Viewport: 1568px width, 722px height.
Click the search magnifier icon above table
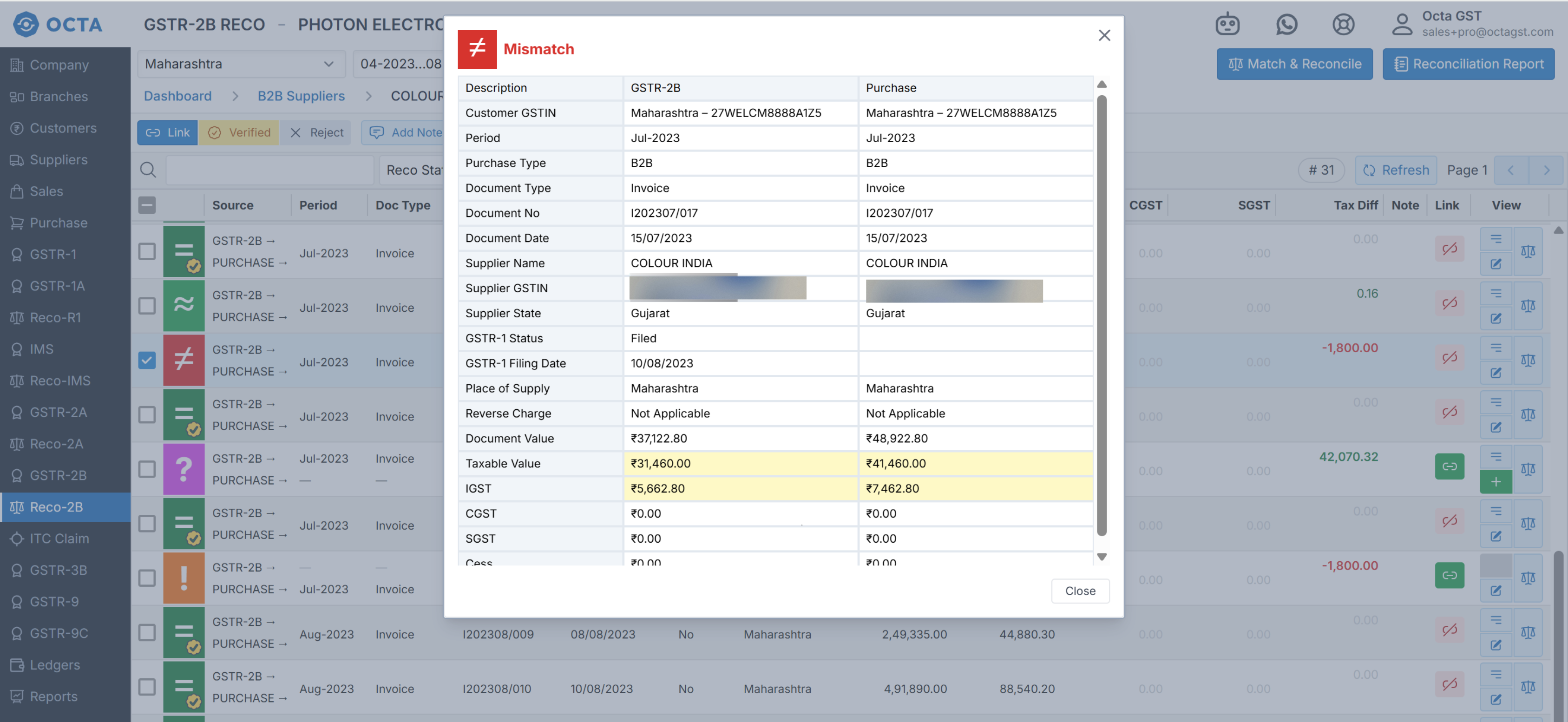point(148,170)
